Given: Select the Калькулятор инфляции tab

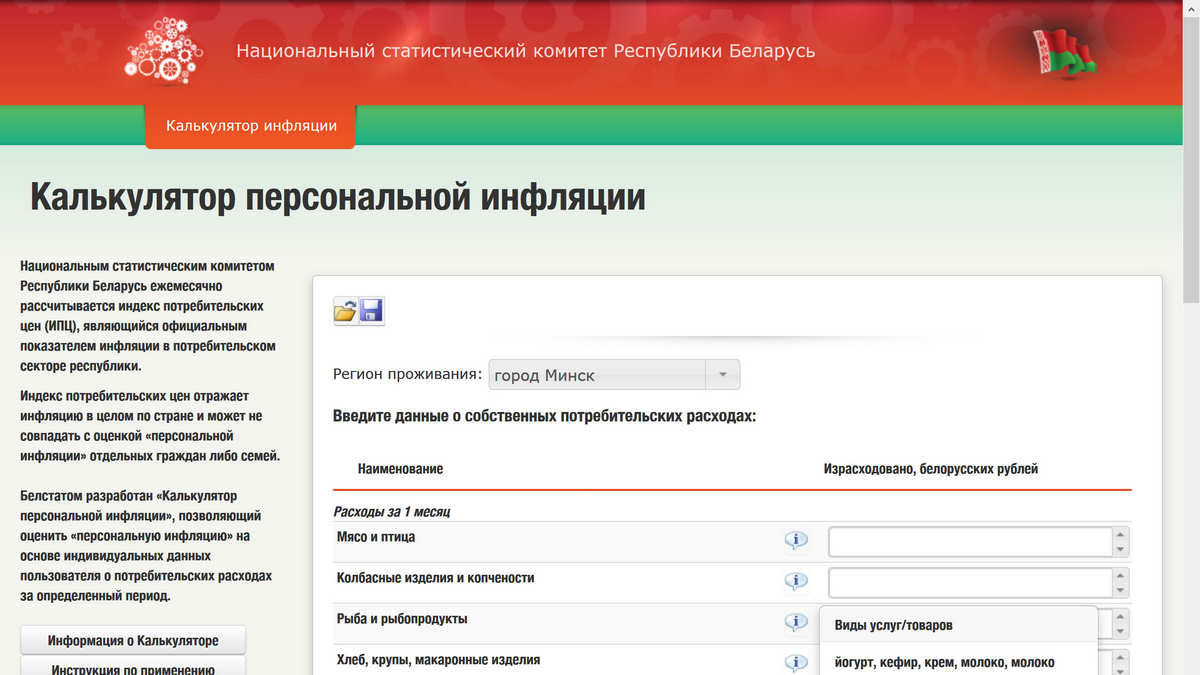Looking at the screenshot, I should pyautogui.click(x=251, y=127).
